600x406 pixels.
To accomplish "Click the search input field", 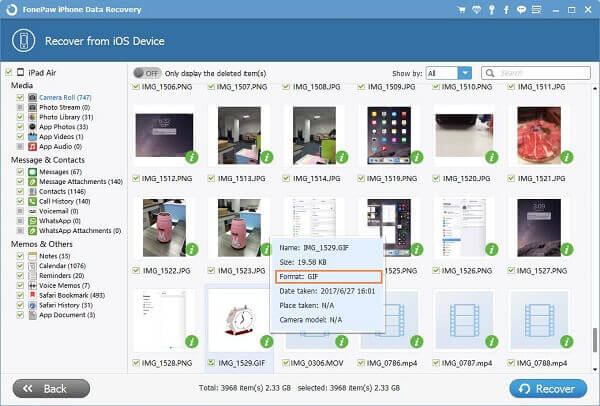I will point(536,73).
